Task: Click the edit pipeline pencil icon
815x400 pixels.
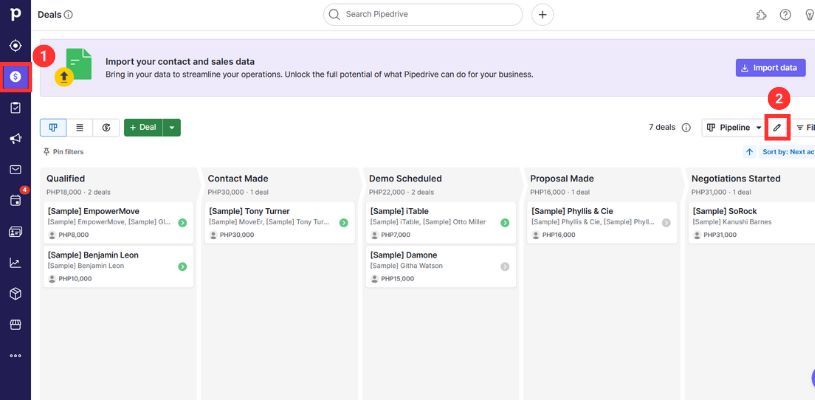Action: coord(777,127)
